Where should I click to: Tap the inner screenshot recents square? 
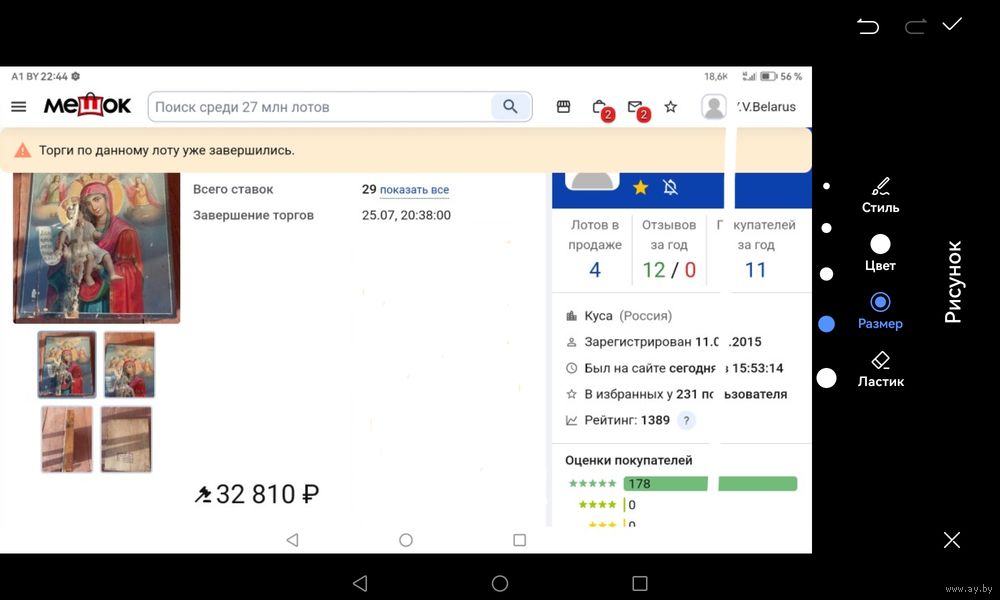pyautogui.click(x=520, y=540)
